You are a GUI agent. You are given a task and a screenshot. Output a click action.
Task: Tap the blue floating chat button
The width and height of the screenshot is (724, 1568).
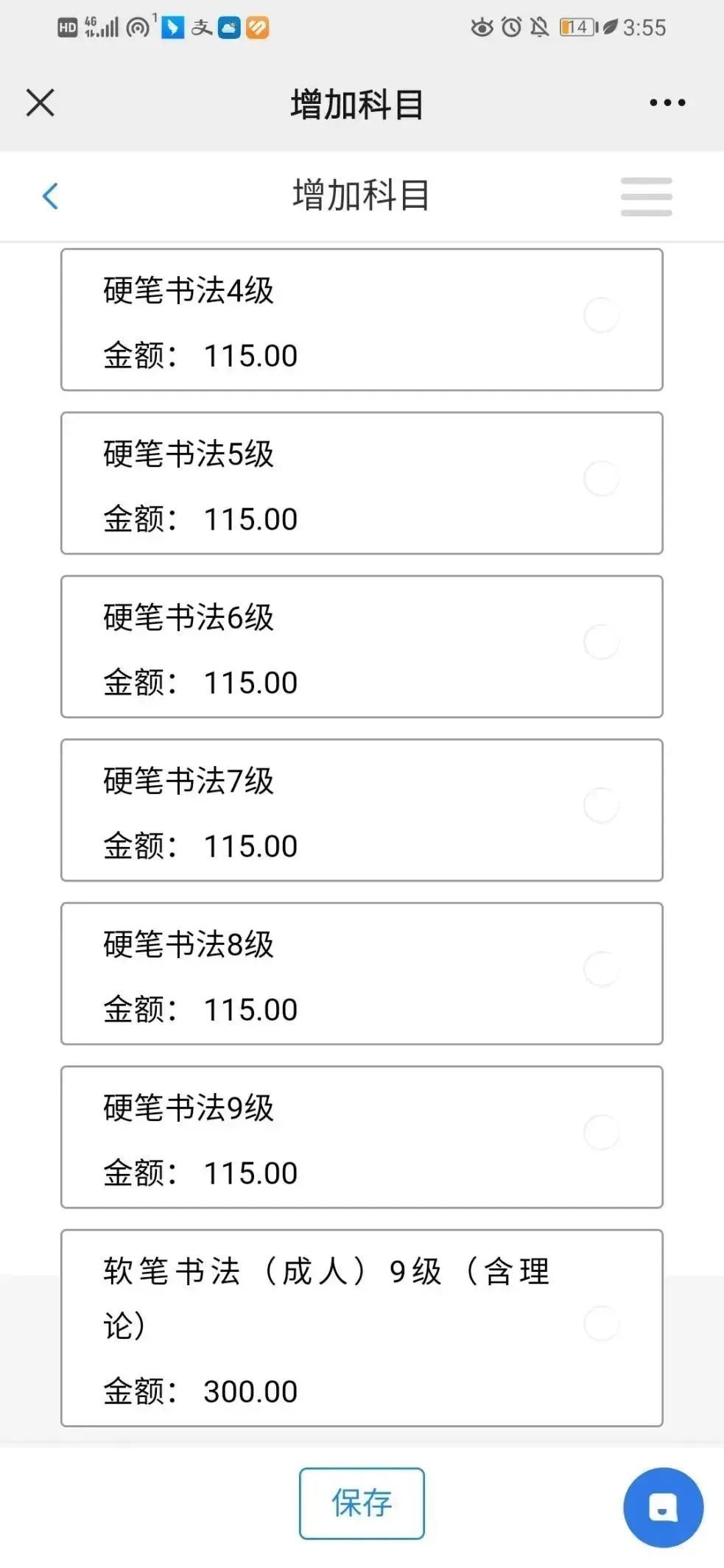coord(663,1508)
